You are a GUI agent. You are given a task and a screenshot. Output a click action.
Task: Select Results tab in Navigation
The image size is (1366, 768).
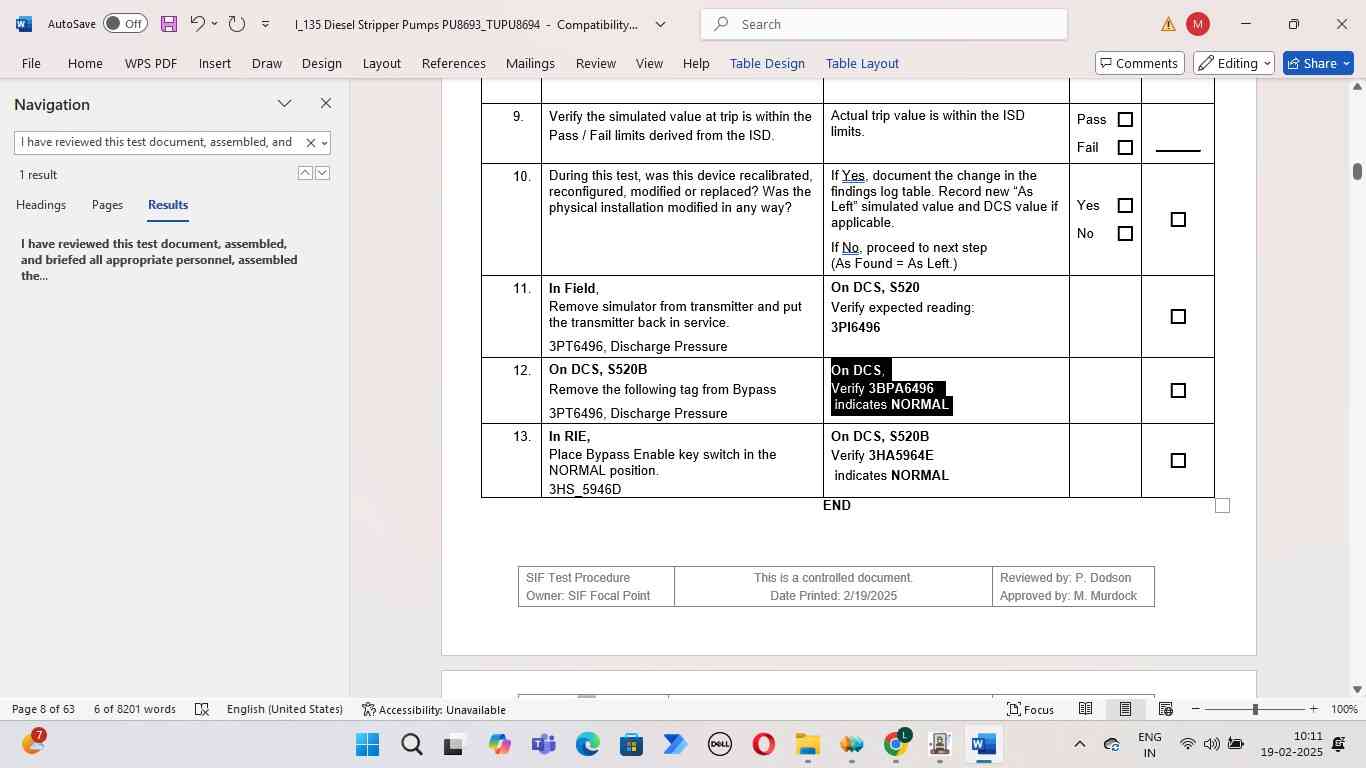(168, 205)
